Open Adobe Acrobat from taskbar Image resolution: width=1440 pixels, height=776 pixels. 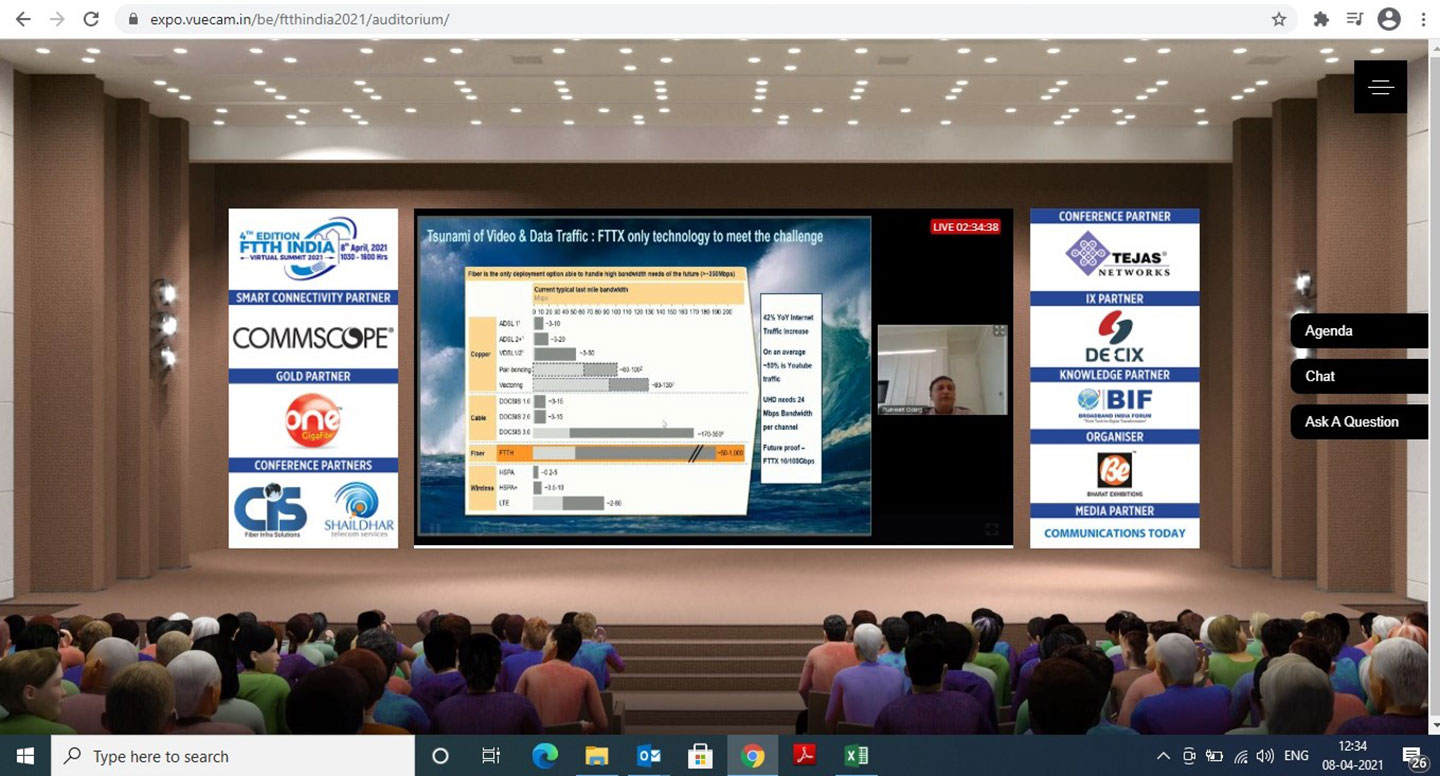pyautogui.click(x=805, y=756)
